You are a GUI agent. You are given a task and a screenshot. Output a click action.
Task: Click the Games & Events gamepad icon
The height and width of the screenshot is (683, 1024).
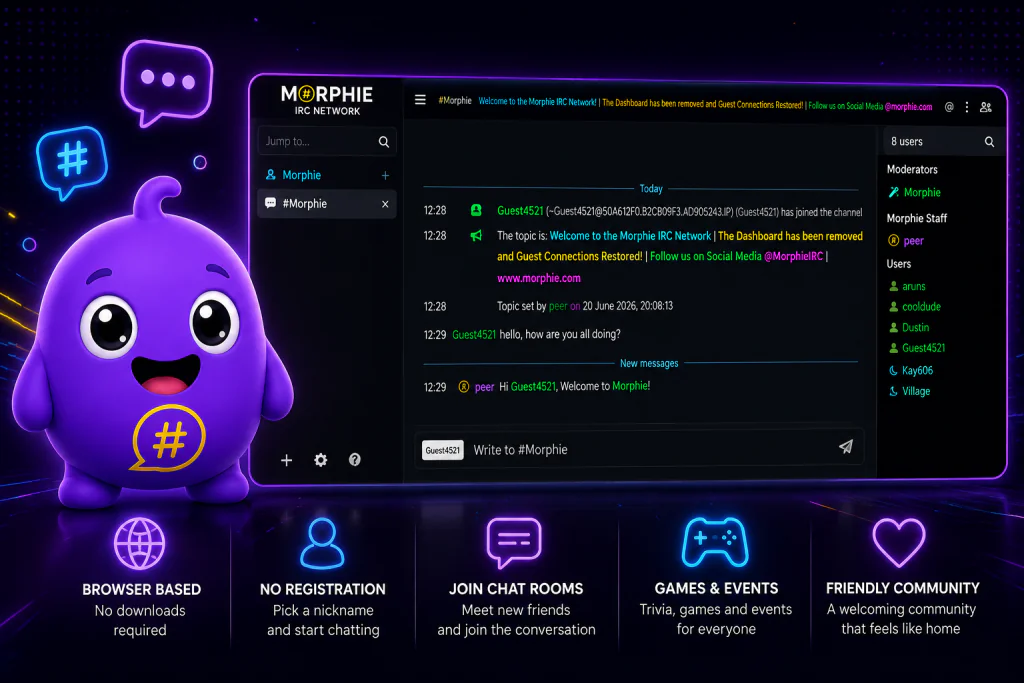(716, 542)
